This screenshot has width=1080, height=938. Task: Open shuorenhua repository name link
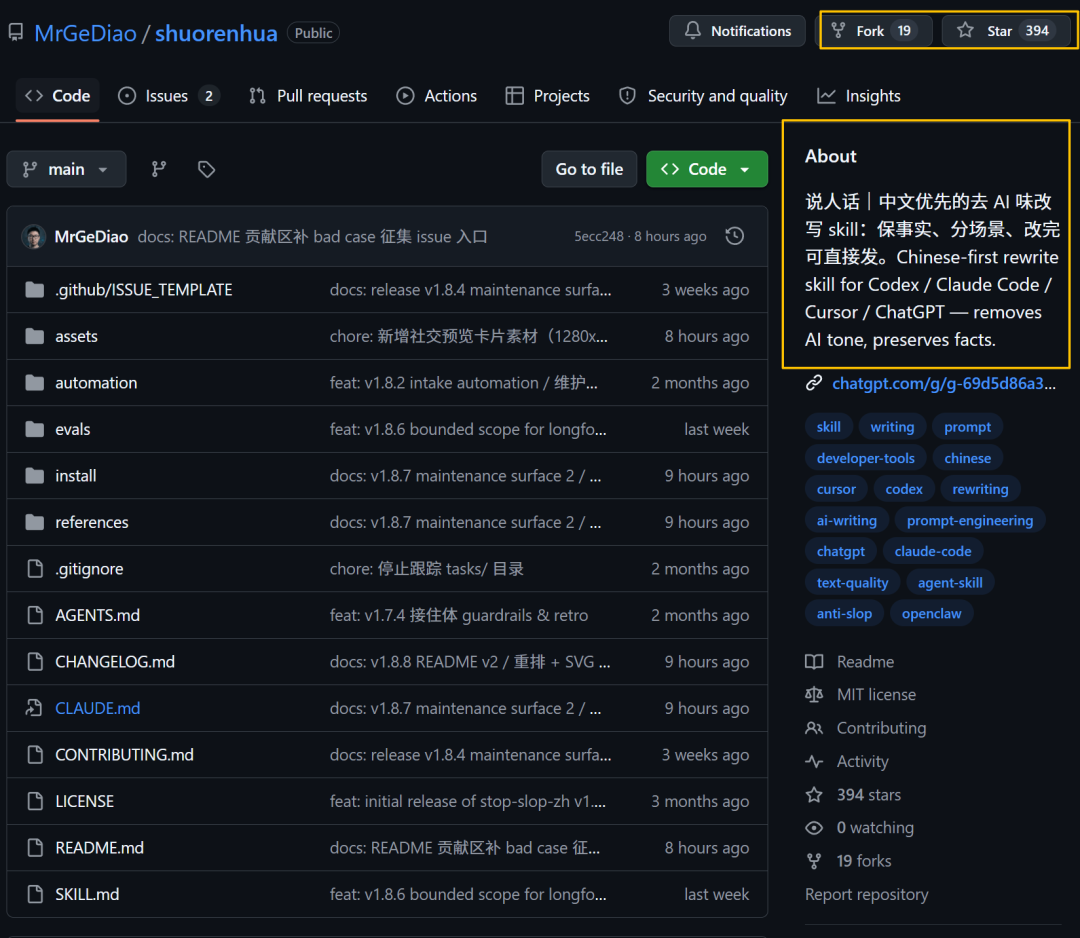click(x=216, y=33)
